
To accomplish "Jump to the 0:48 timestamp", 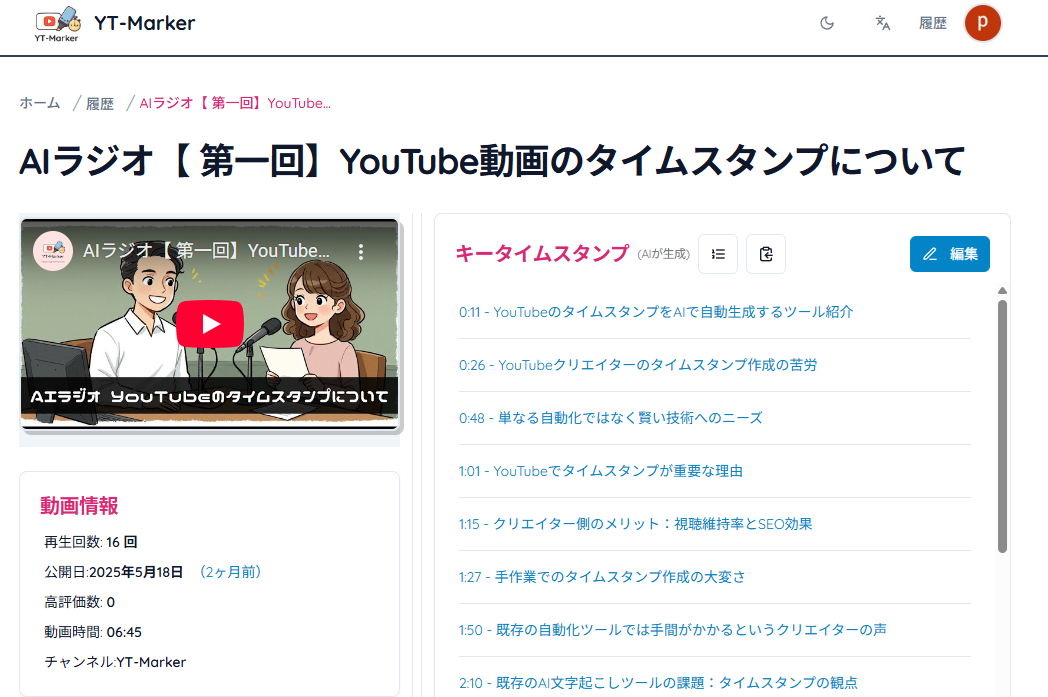I will tap(610, 418).
